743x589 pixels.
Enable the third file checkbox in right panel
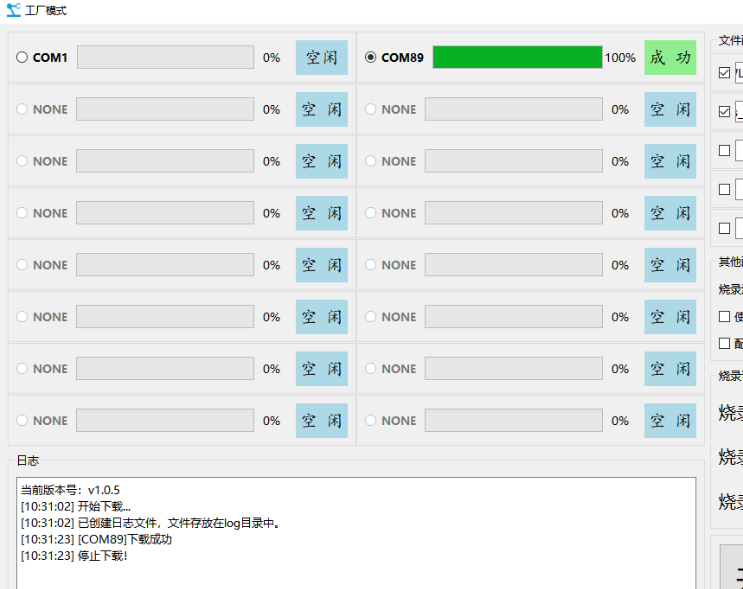point(725,151)
